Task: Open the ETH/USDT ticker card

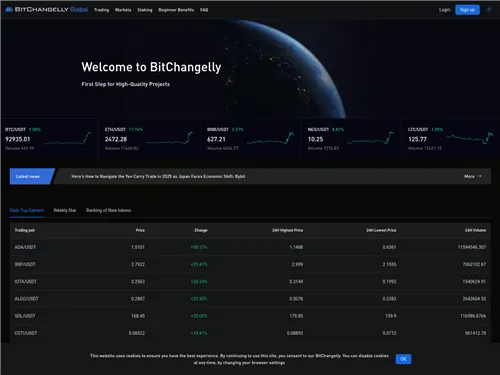Action: tap(149, 139)
